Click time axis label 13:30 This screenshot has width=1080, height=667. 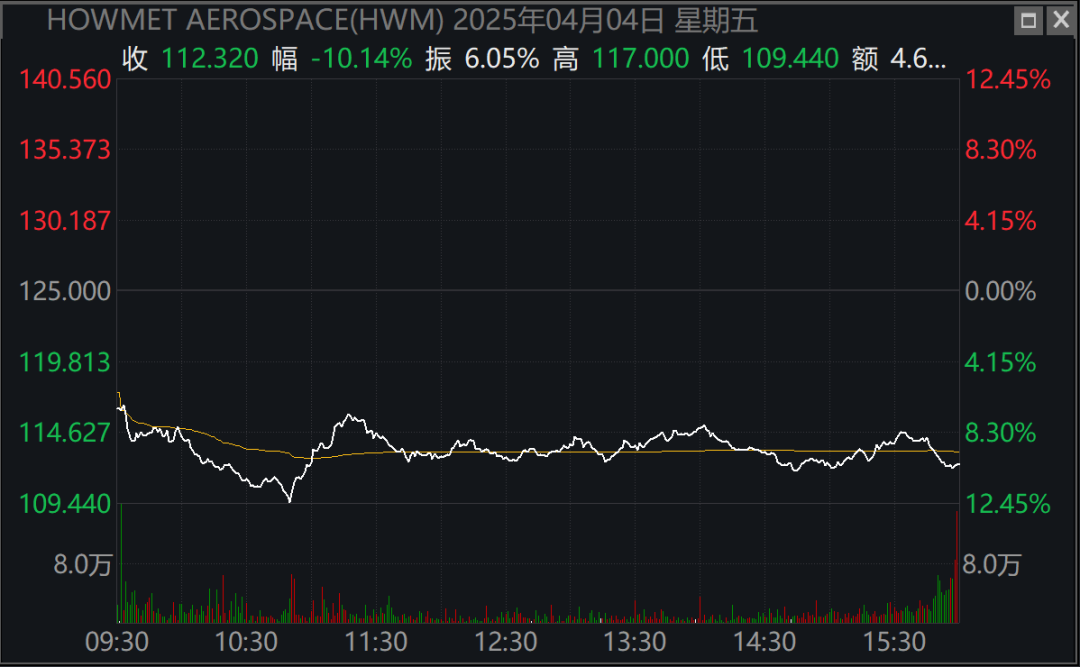(x=635, y=642)
